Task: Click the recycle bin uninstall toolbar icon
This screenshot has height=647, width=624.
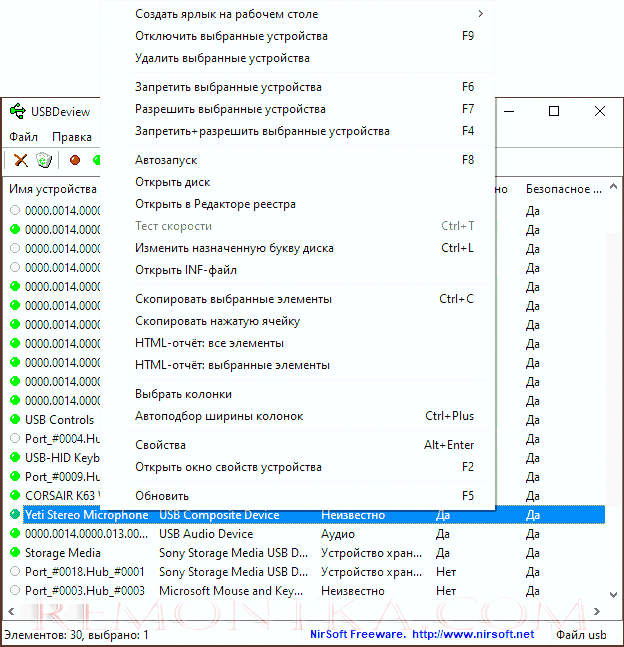Action: [x=44, y=160]
